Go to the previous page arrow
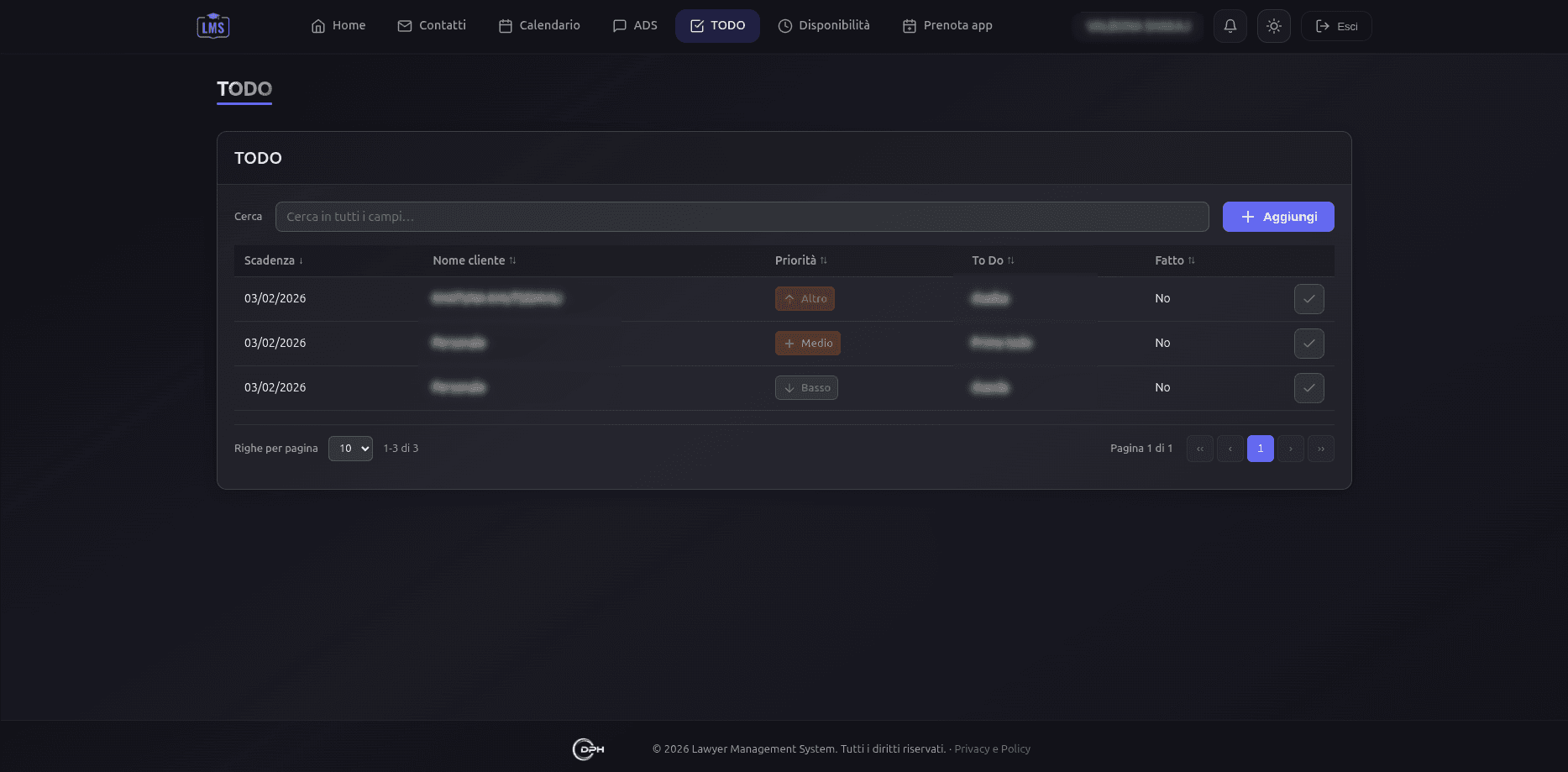 click(x=1230, y=449)
